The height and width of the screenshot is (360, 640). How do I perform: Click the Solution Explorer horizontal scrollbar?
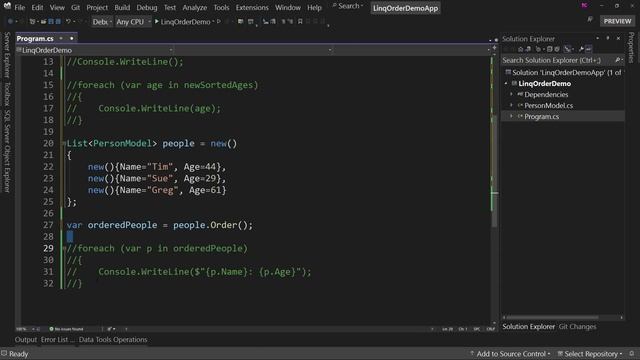(x=552, y=318)
